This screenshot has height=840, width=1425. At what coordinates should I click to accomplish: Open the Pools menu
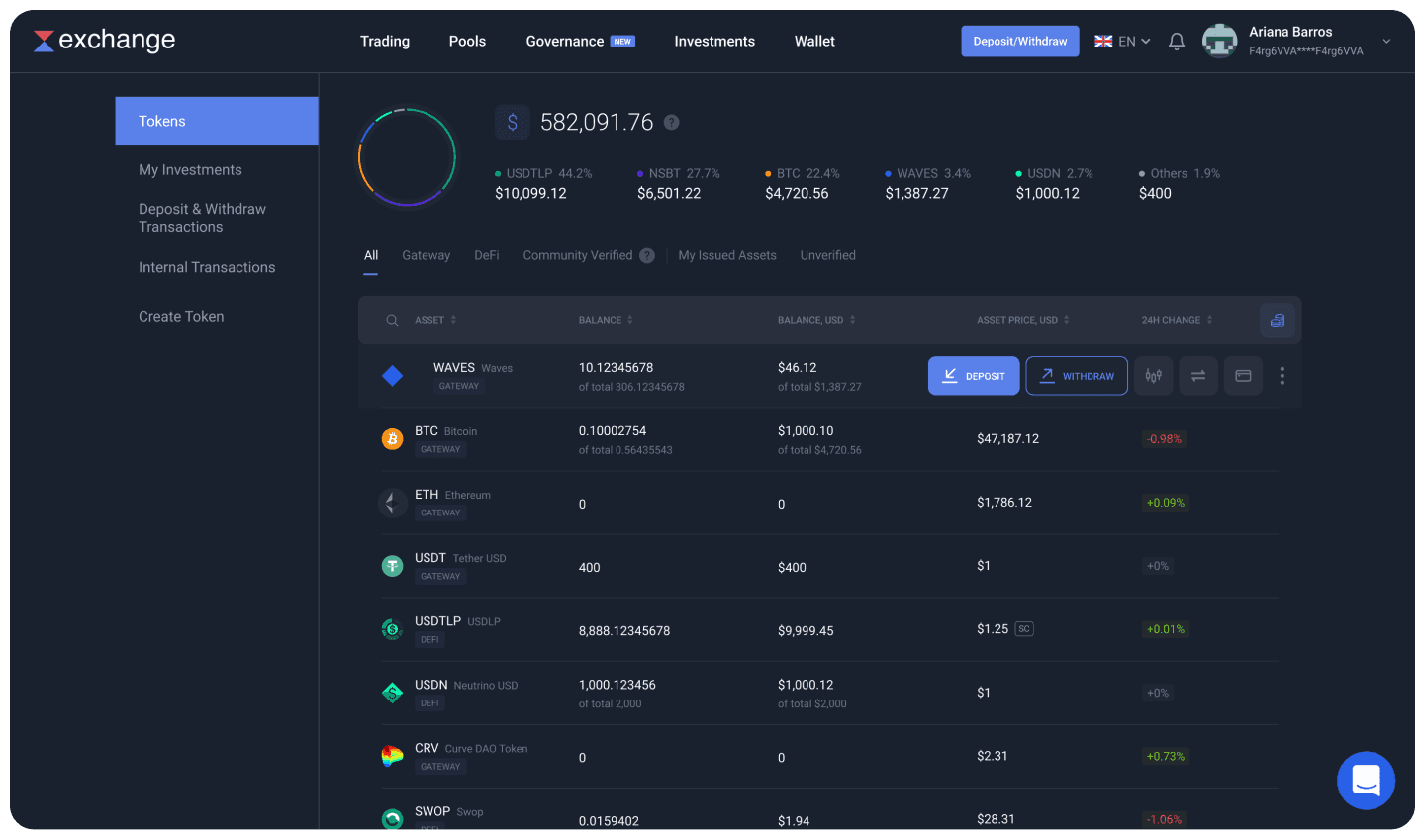(x=467, y=42)
